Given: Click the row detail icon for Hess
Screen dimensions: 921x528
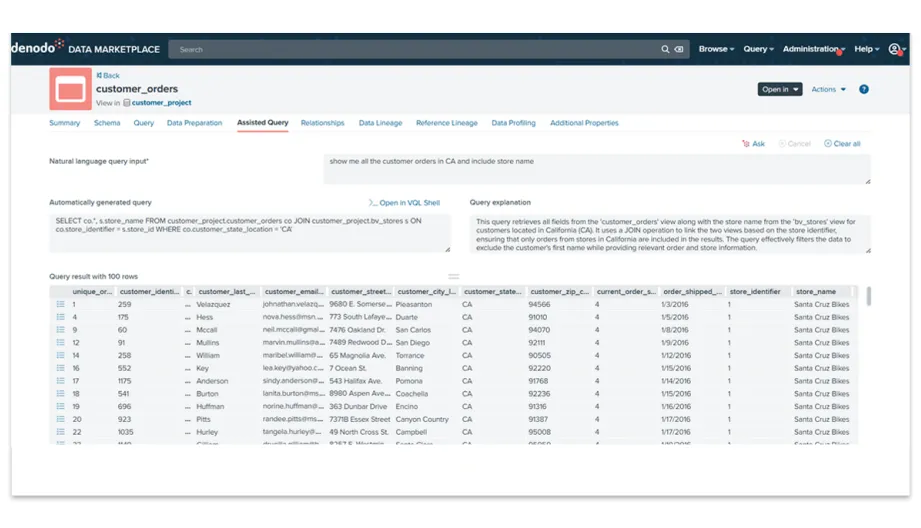Looking at the screenshot, I should [61, 317].
